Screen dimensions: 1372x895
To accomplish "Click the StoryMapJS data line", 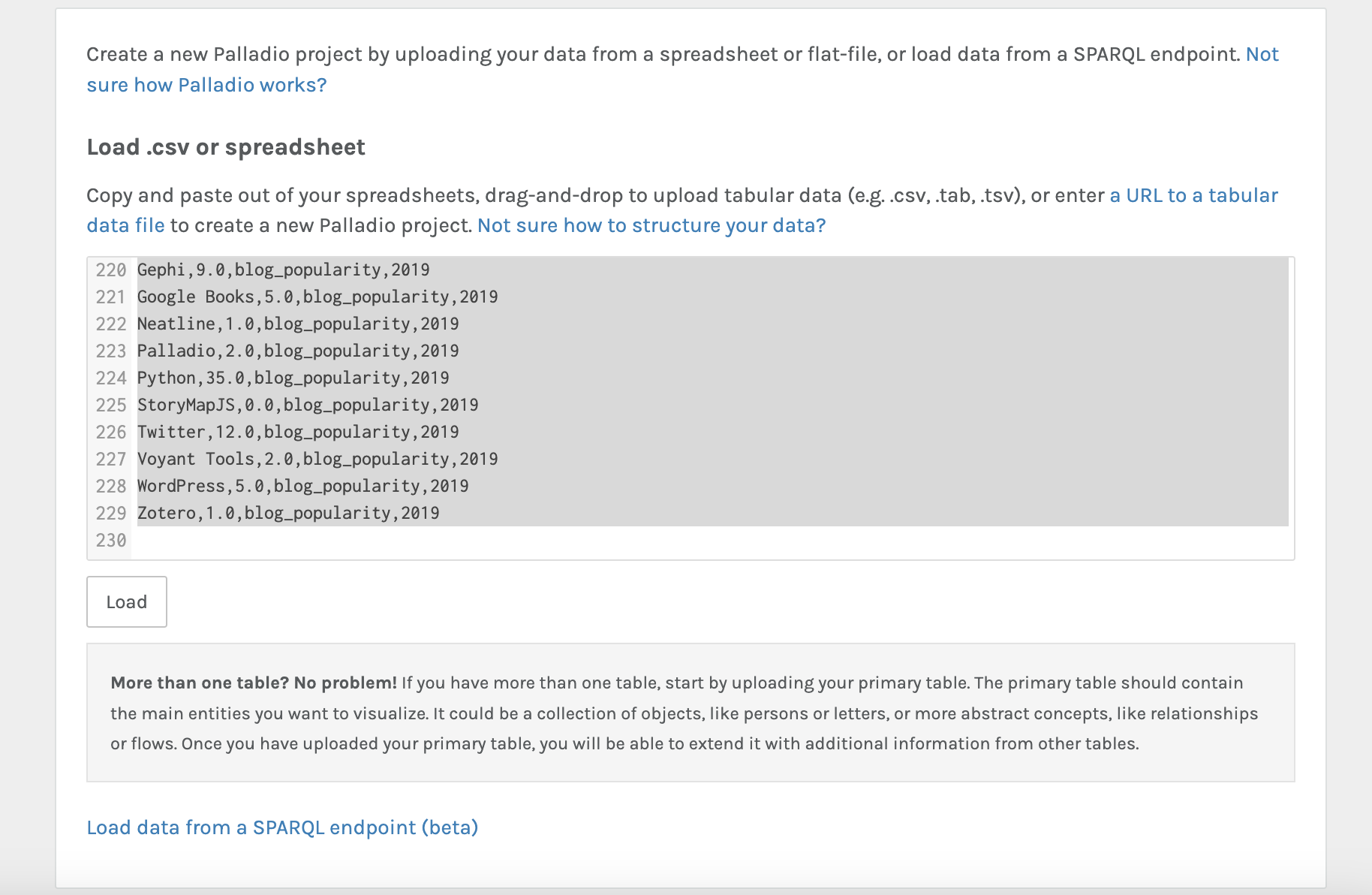I will pyautogui.click(x=307, y=405).
